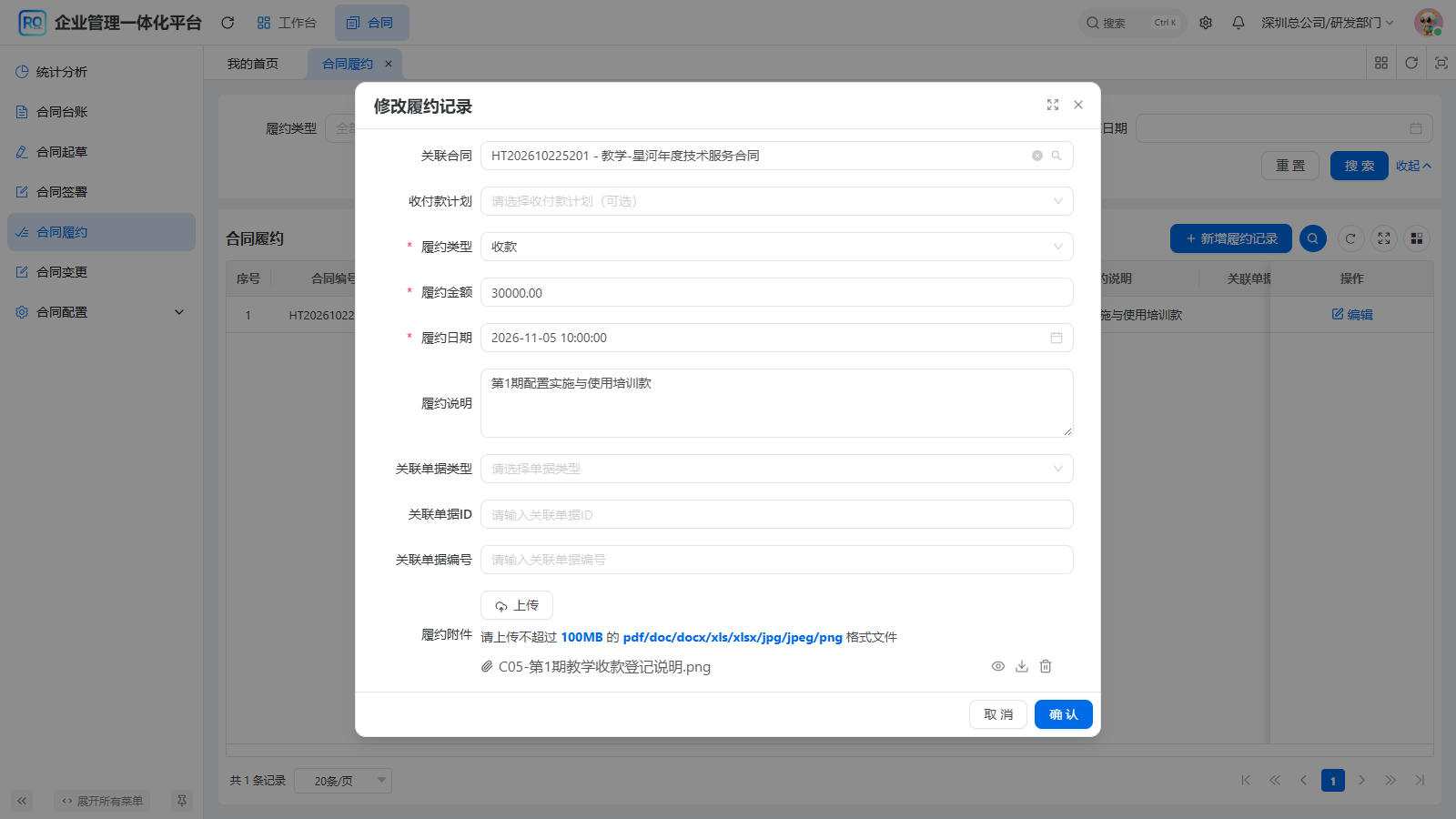
Task: Close the 合同履约 tab
Action: pyautogui.click(x=389, y=64)
